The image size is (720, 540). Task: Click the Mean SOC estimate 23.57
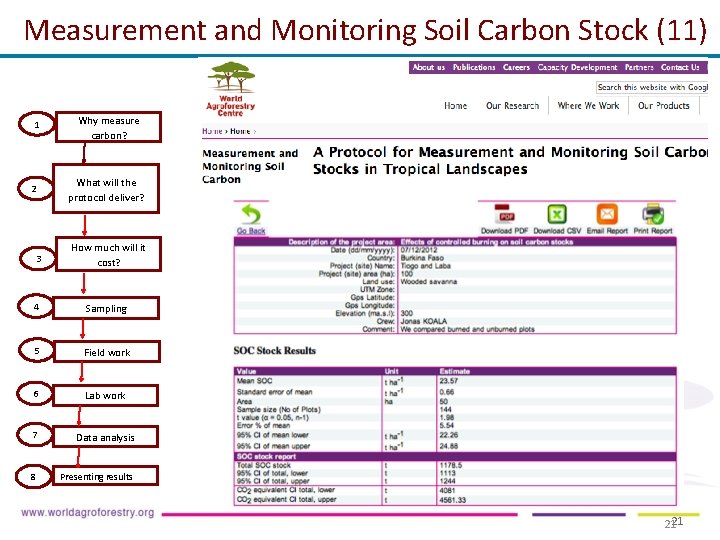pyautogui.click(x=449, y=381)
